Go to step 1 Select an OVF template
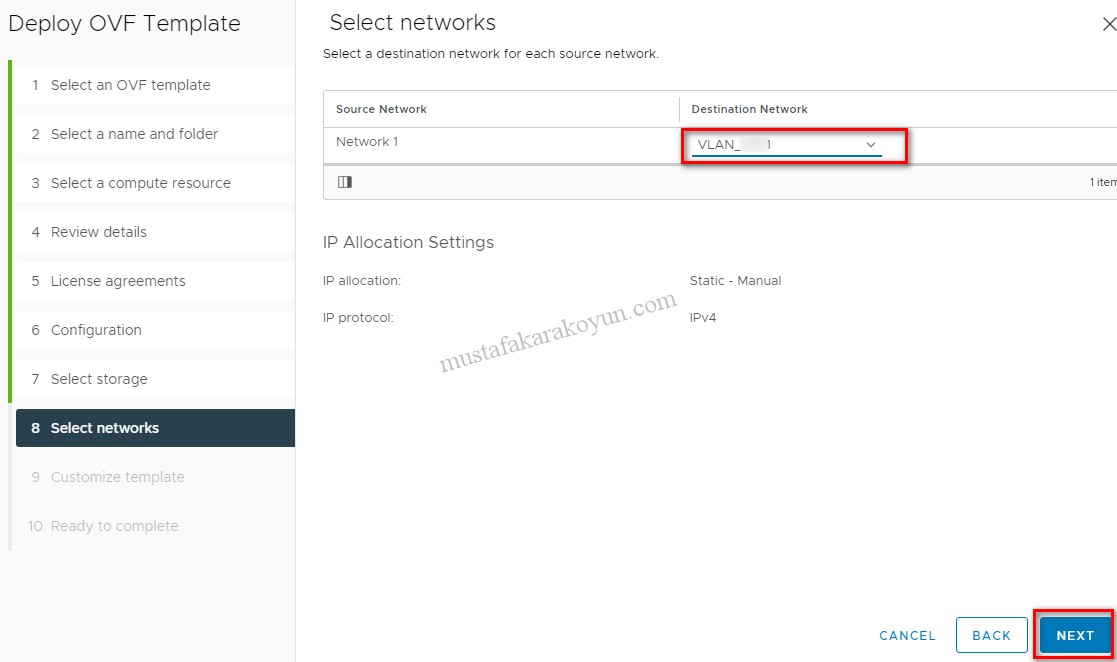 130,85
